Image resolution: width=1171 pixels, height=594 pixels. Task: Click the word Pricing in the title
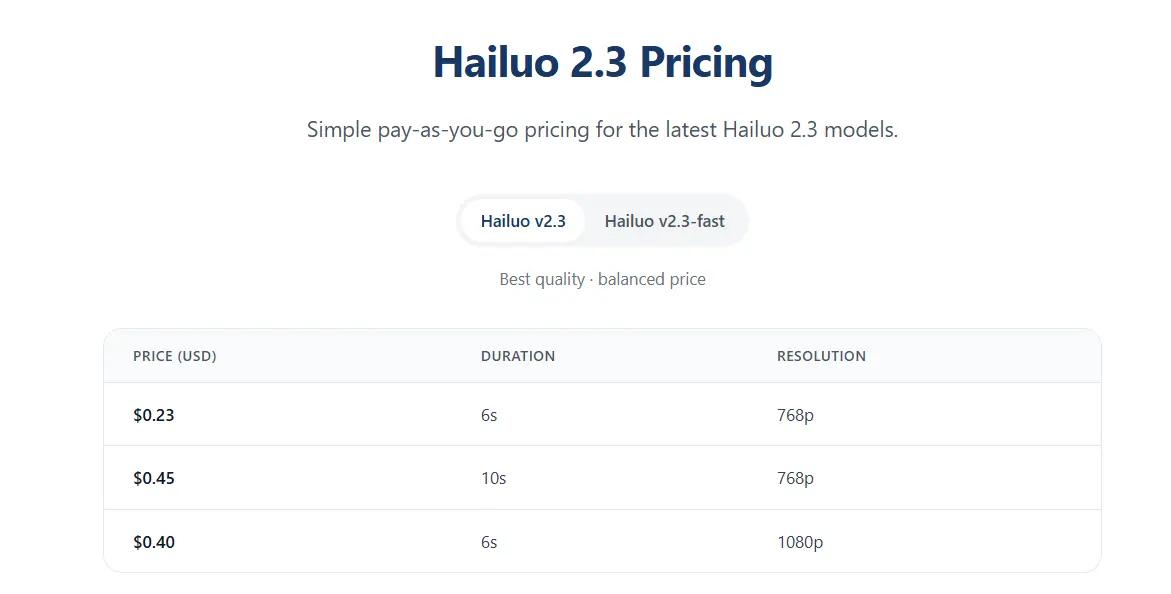pos(706,63)
